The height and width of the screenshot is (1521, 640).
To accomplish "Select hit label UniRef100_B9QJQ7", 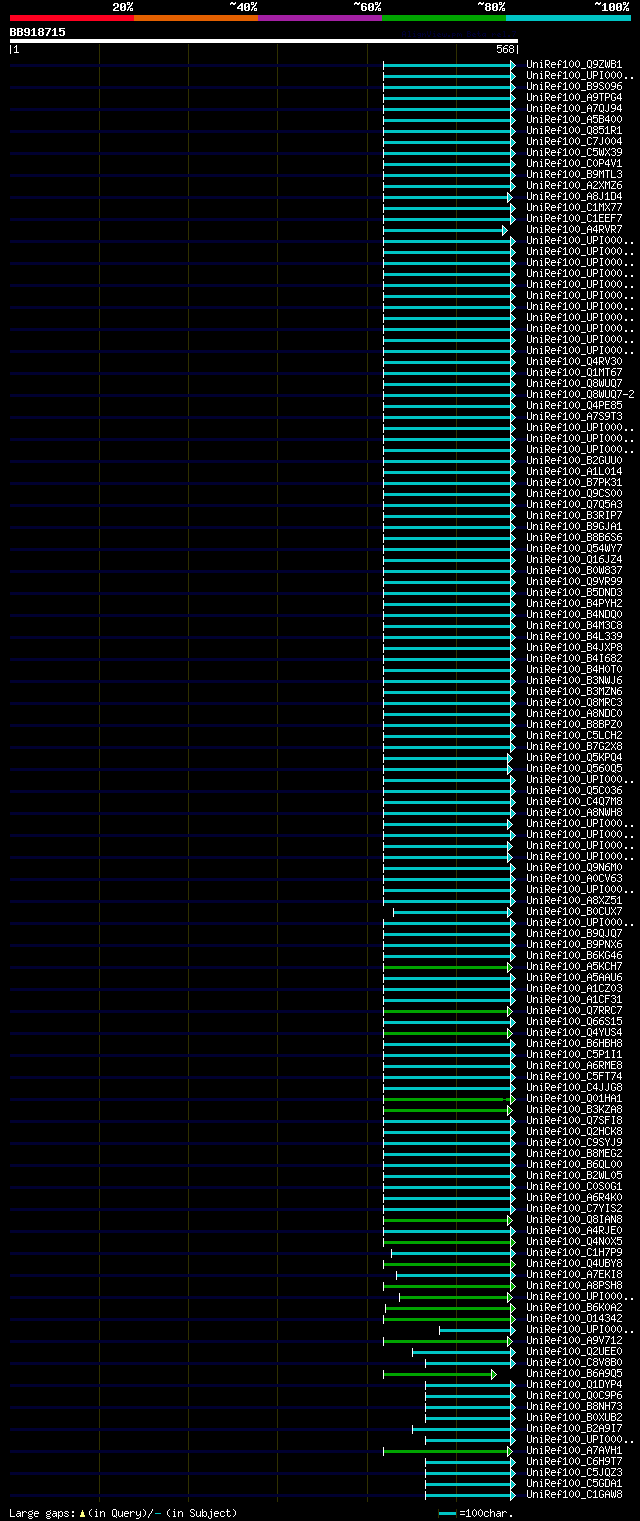I will [576, 934].
